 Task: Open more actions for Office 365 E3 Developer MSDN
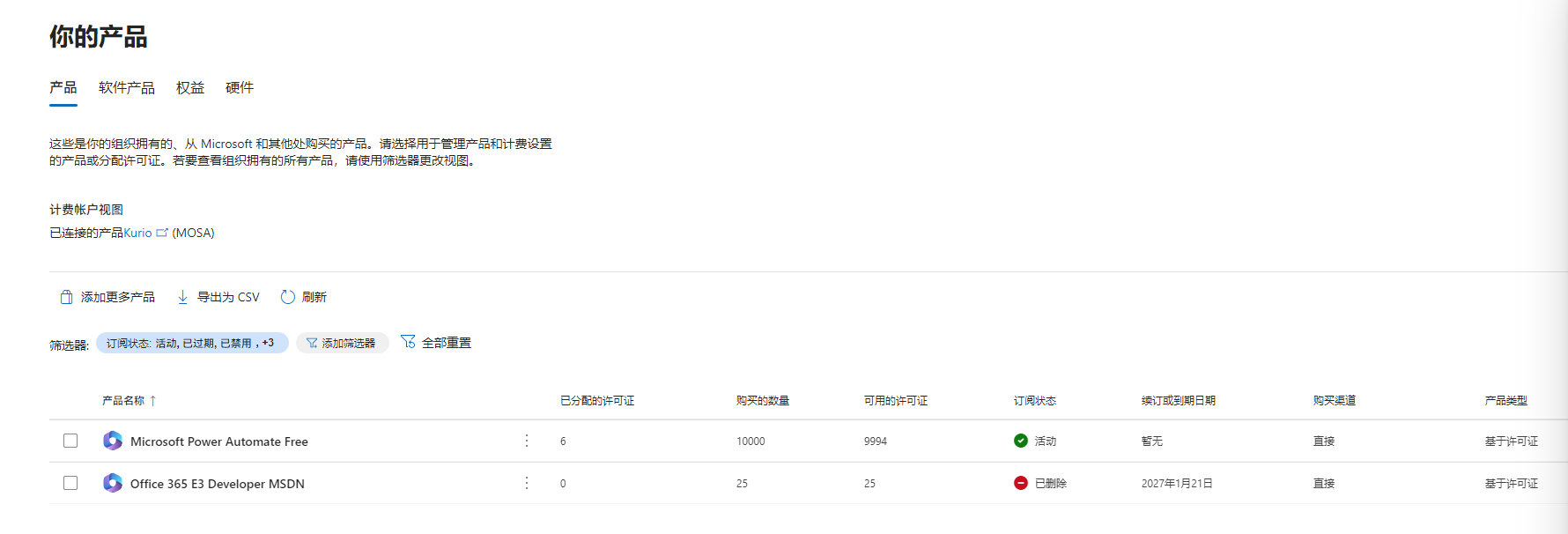(x=527, y=483)
